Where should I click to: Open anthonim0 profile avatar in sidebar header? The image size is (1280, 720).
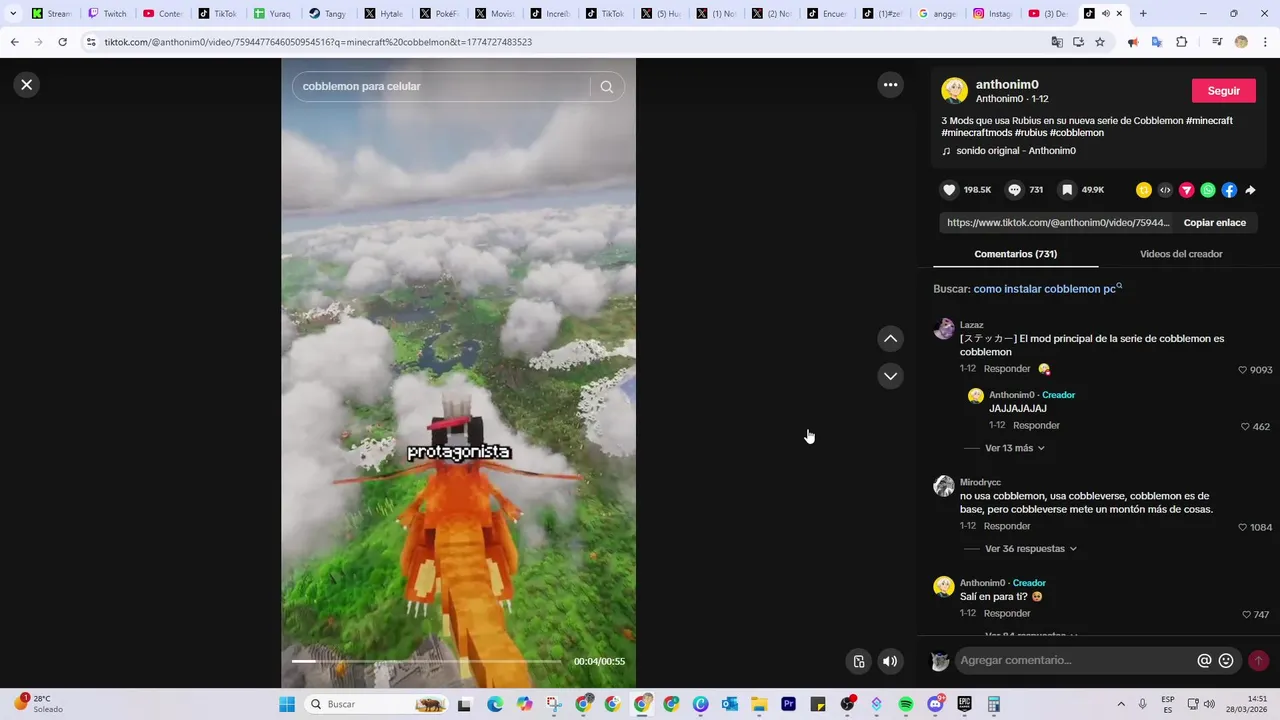pos(954,91)
